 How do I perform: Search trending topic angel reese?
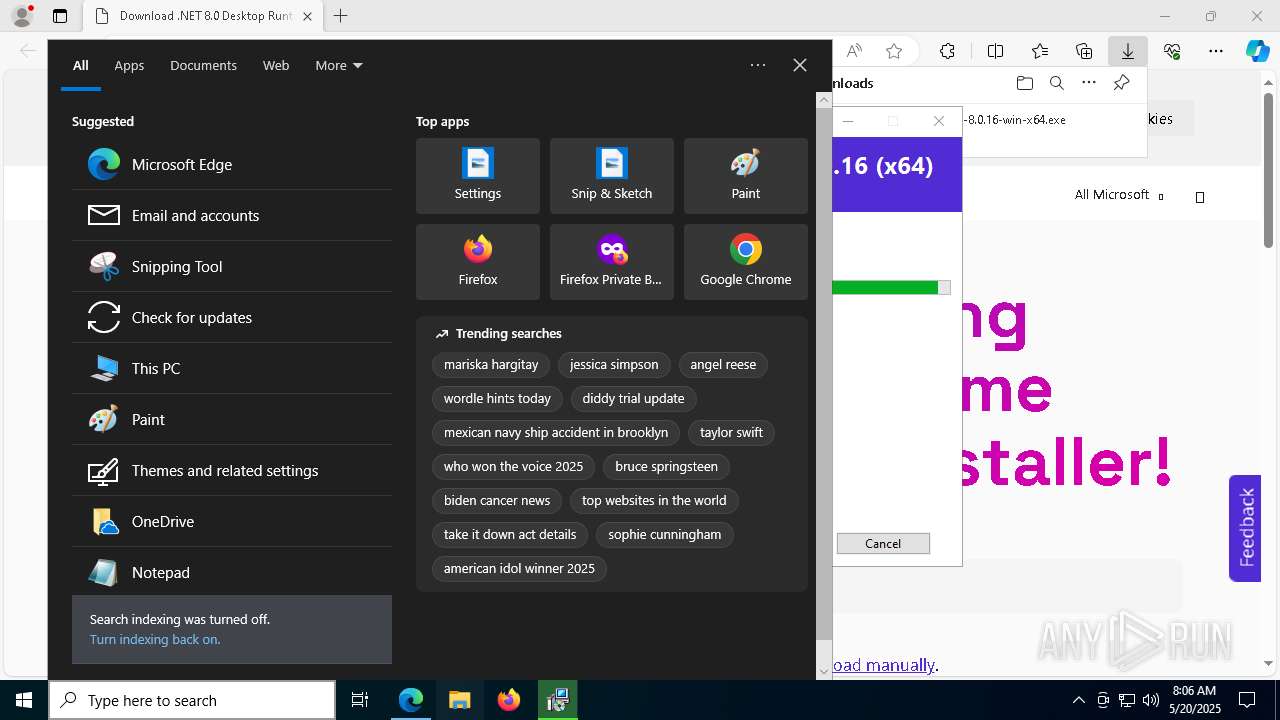723,365
